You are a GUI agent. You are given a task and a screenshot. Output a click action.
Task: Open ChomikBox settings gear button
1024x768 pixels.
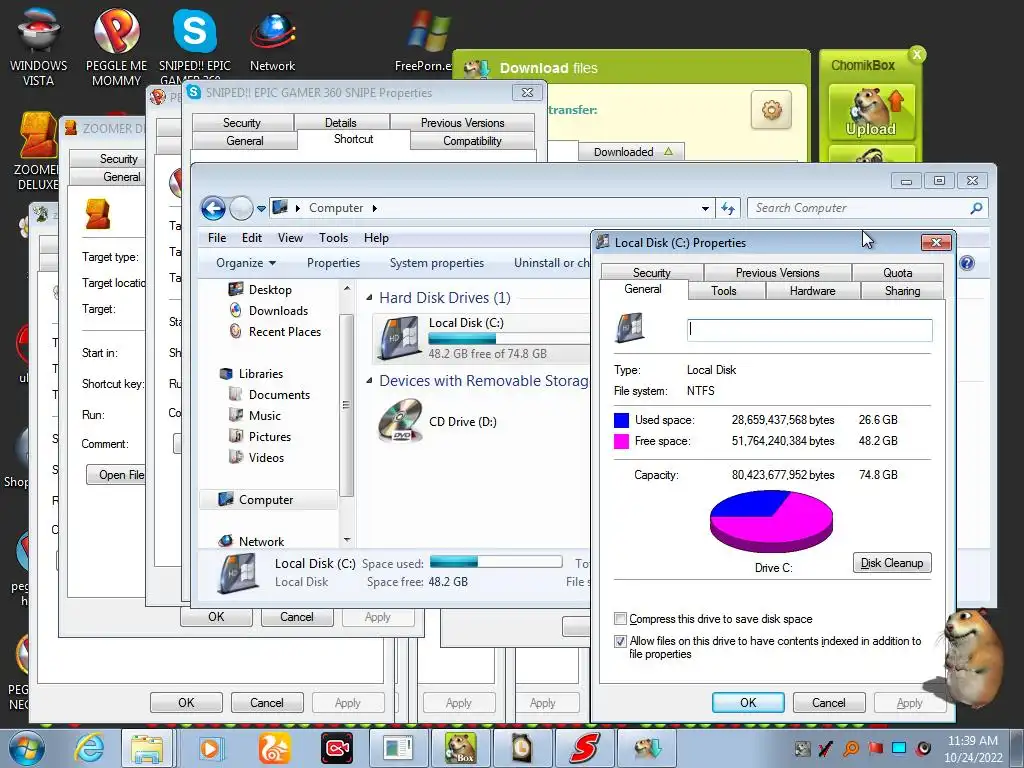click(771, 110)
